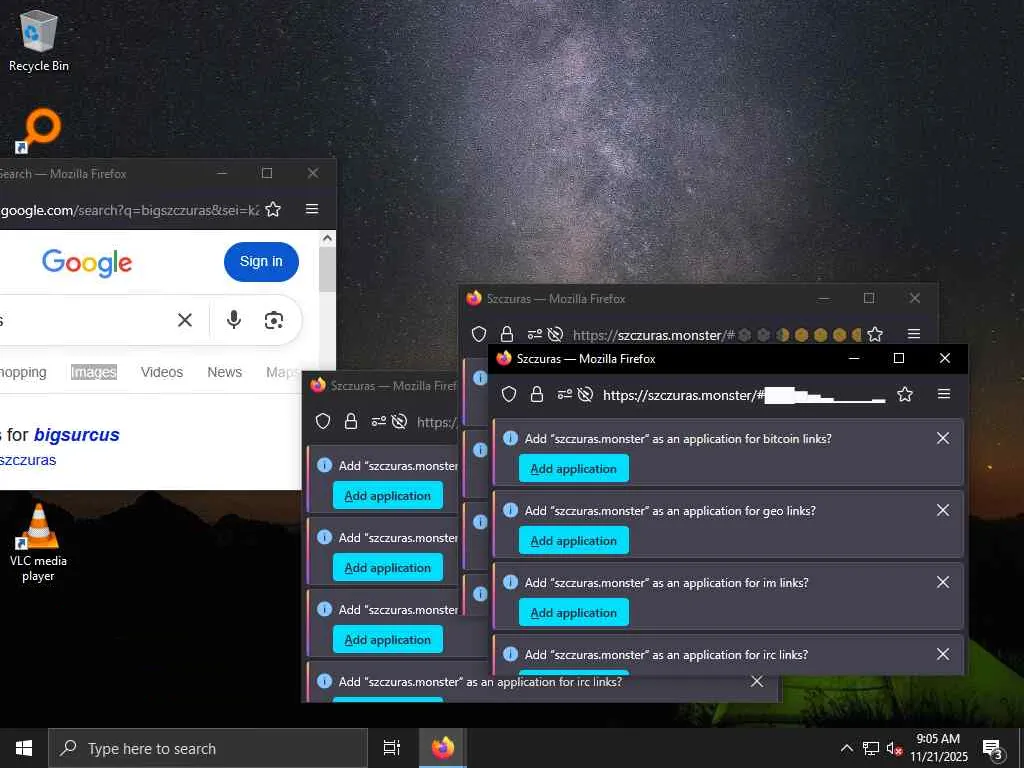Clear the Google search box with X
This screenshot has width=1024, height=768.
click(x=185, y=320)
